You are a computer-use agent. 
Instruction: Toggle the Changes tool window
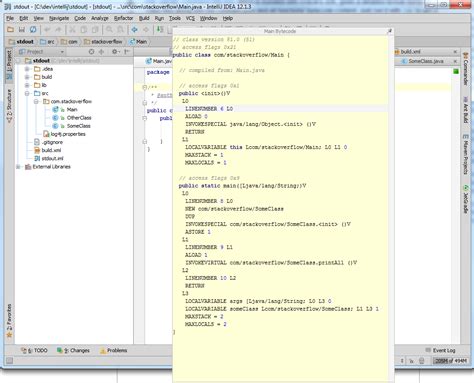tap(73, 350)
